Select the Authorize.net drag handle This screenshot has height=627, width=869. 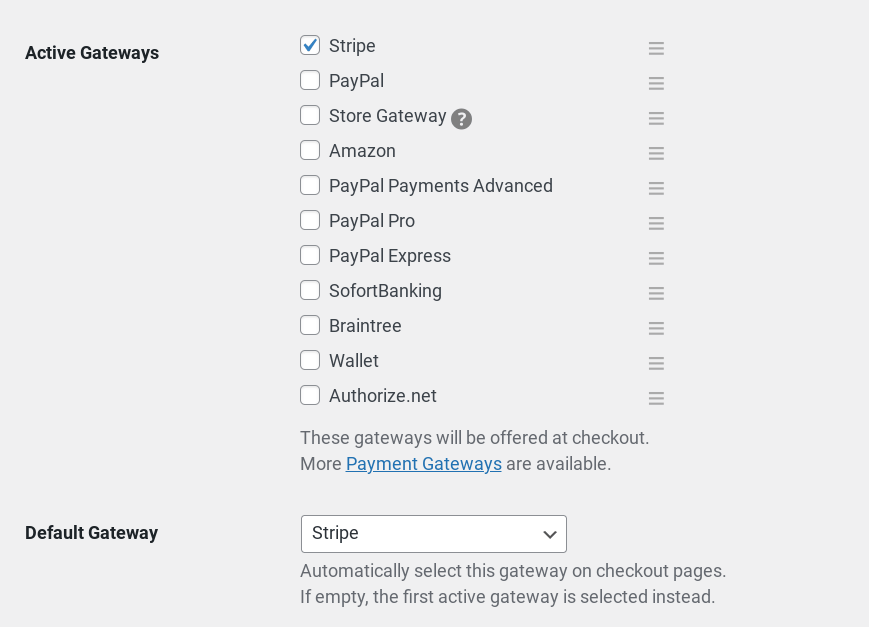(x=656, y=398)
